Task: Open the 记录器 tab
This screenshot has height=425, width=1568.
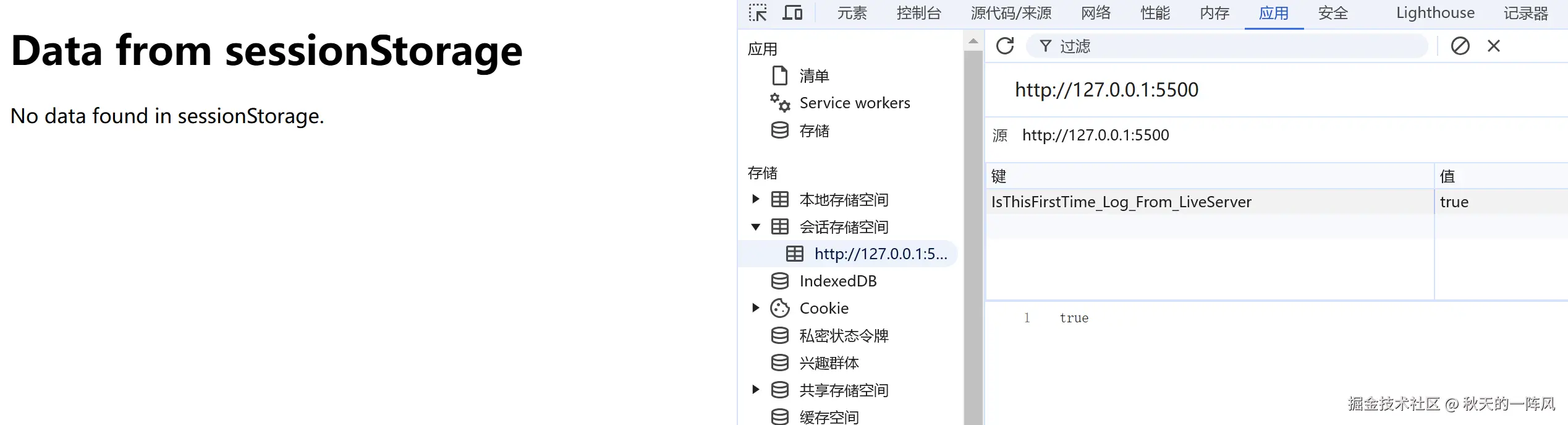Action: point(1526,13)
